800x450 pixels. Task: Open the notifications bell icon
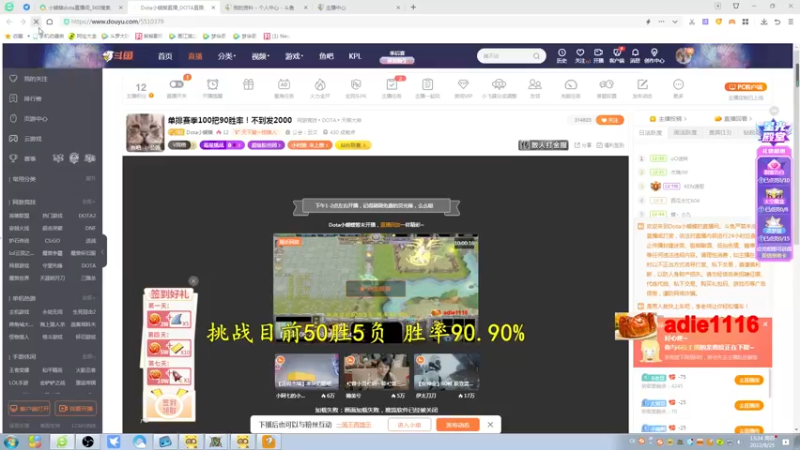tap(635, 56)
